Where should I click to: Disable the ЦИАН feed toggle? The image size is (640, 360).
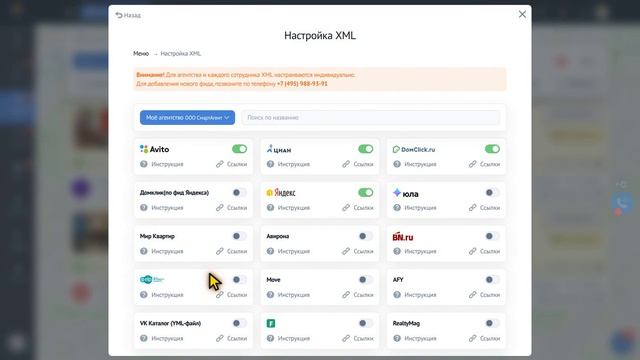coord(366,149)
